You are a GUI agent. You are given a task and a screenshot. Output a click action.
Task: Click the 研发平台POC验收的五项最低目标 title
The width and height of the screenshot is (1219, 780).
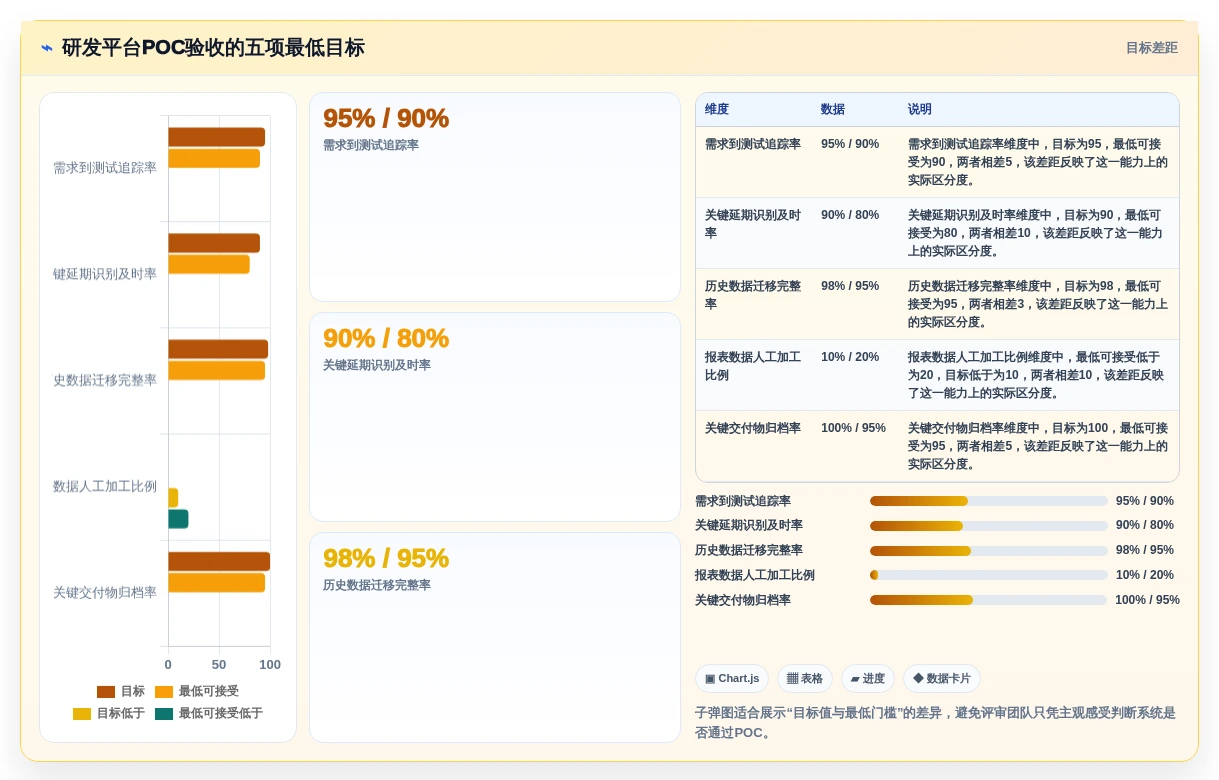(213, 48)
